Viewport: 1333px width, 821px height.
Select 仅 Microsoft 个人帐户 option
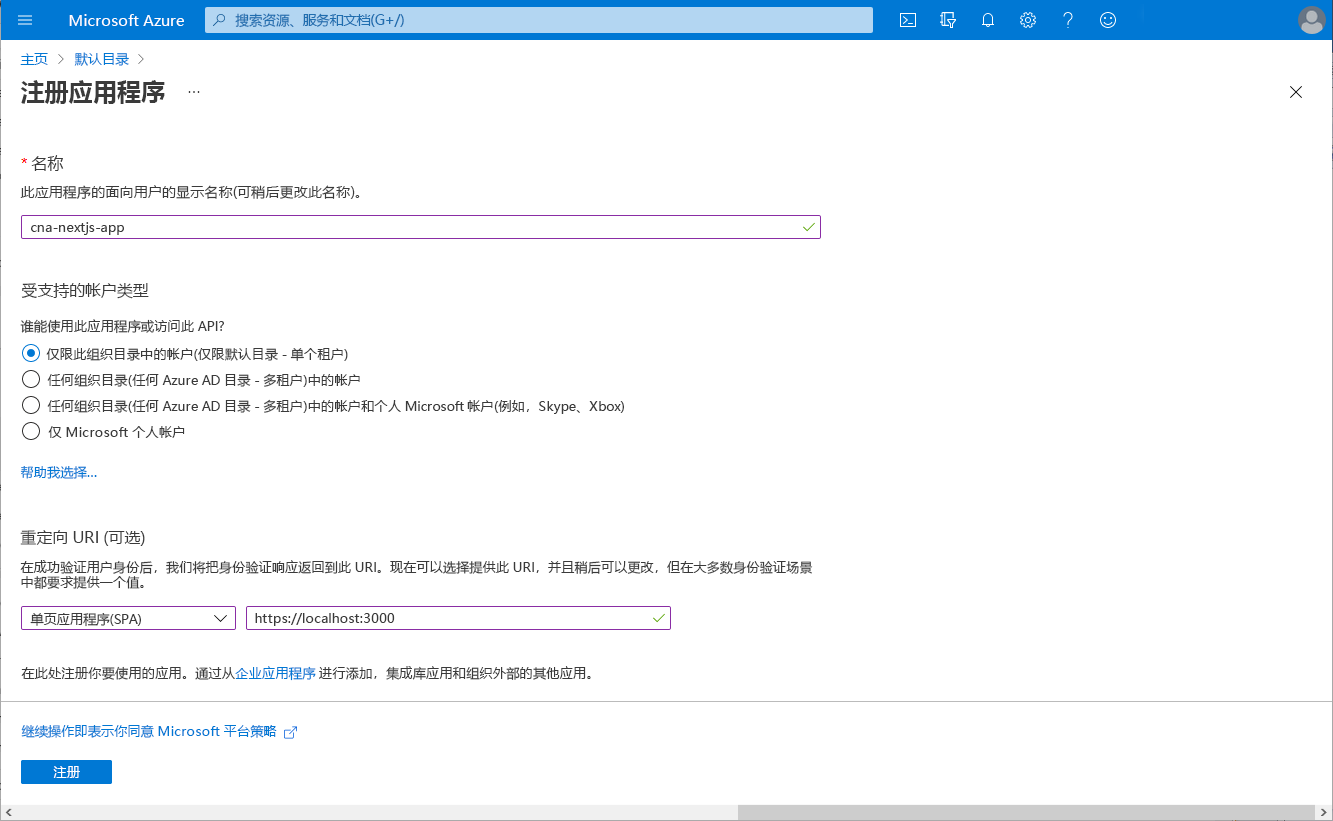point(31,431)
